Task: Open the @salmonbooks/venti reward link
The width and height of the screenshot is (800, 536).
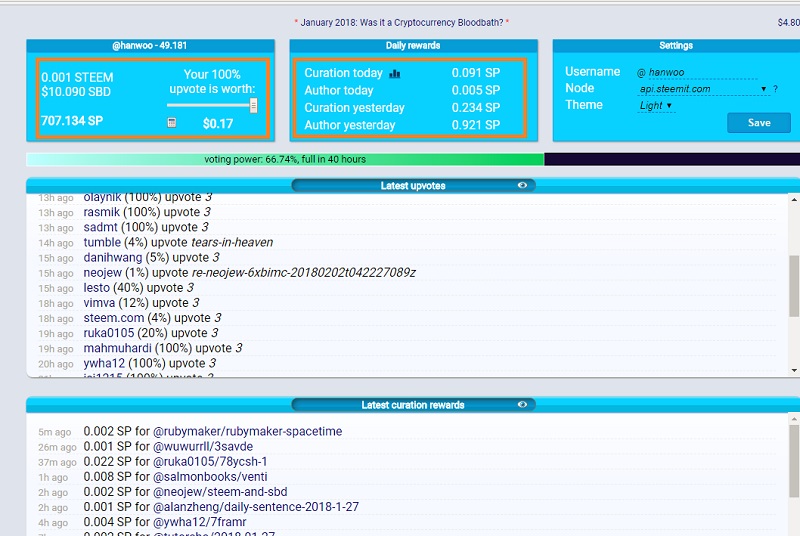Action: click(x=210, y=477)
